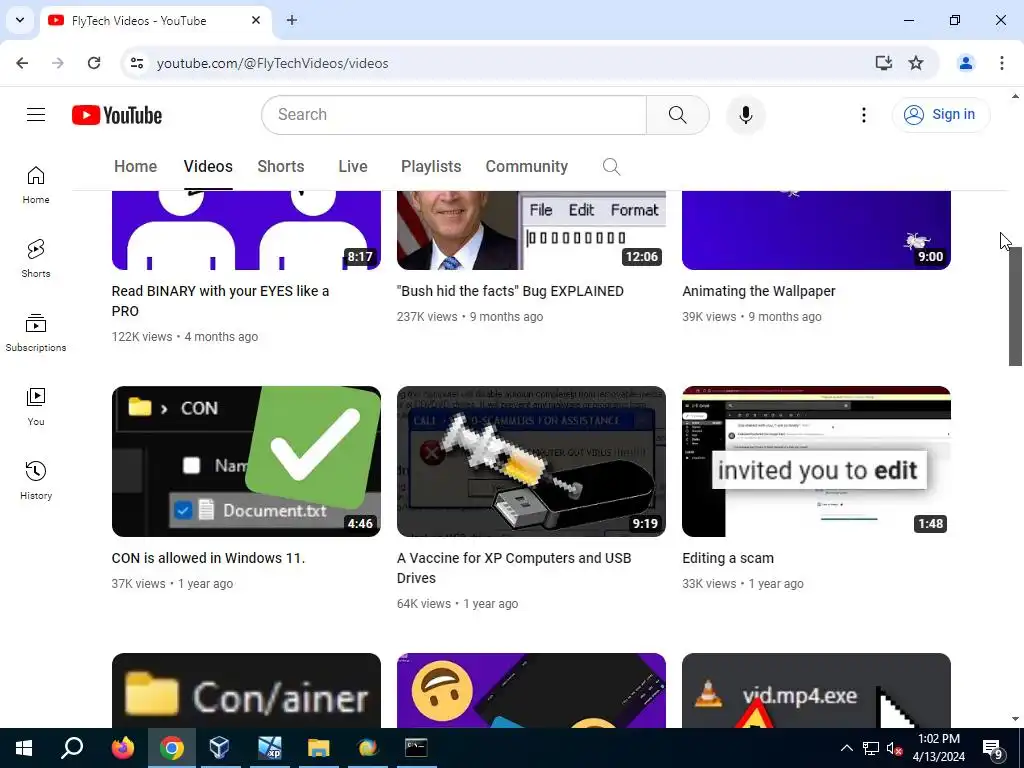Go back with browser back arrow
The width and height of the screenshot is (1024, 768).
coord(22,63)
